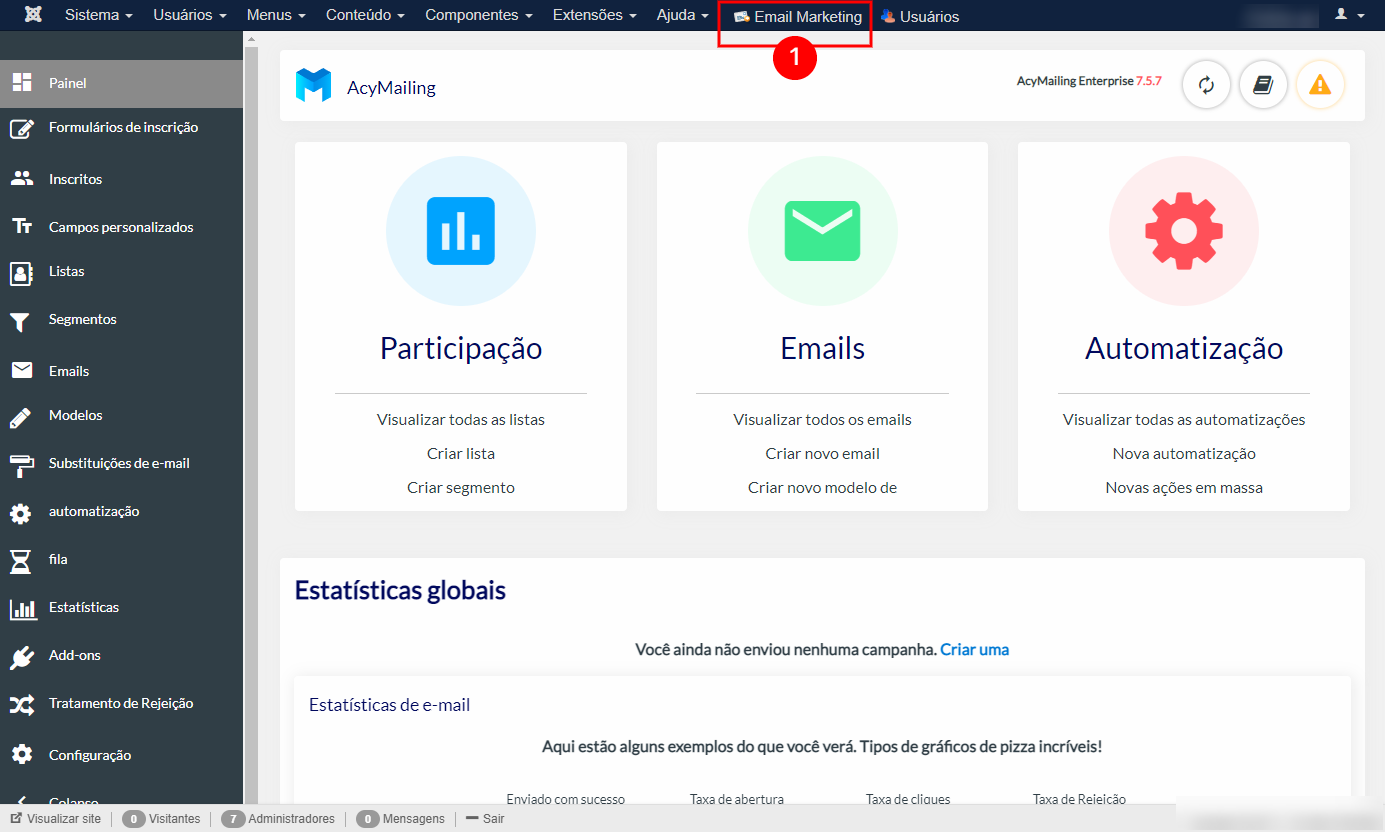Open the Extensões dropdown
1385x832 pixels.
click(594, 15)
